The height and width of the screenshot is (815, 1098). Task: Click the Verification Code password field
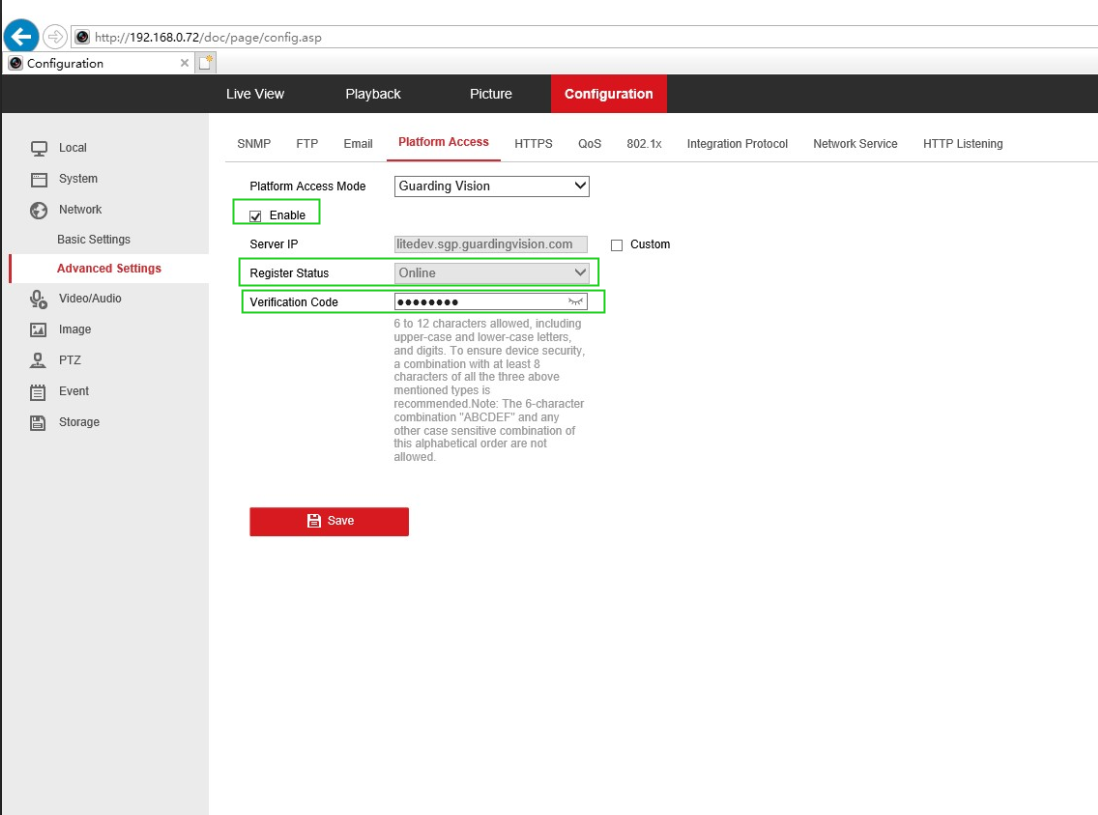point(491,302)
